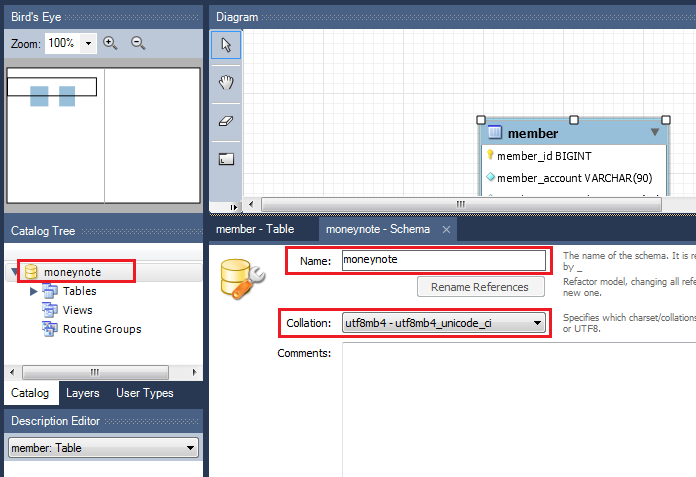Select the eraser tool
The image size is (696, 477).
pos(226,120)
